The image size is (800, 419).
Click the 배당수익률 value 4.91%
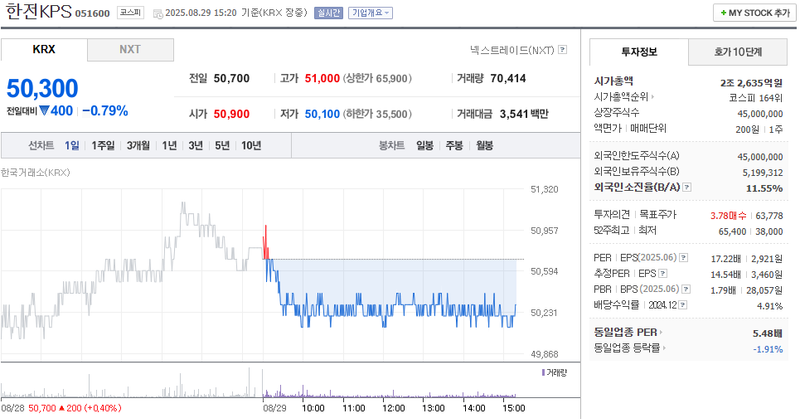click(770, 306)
